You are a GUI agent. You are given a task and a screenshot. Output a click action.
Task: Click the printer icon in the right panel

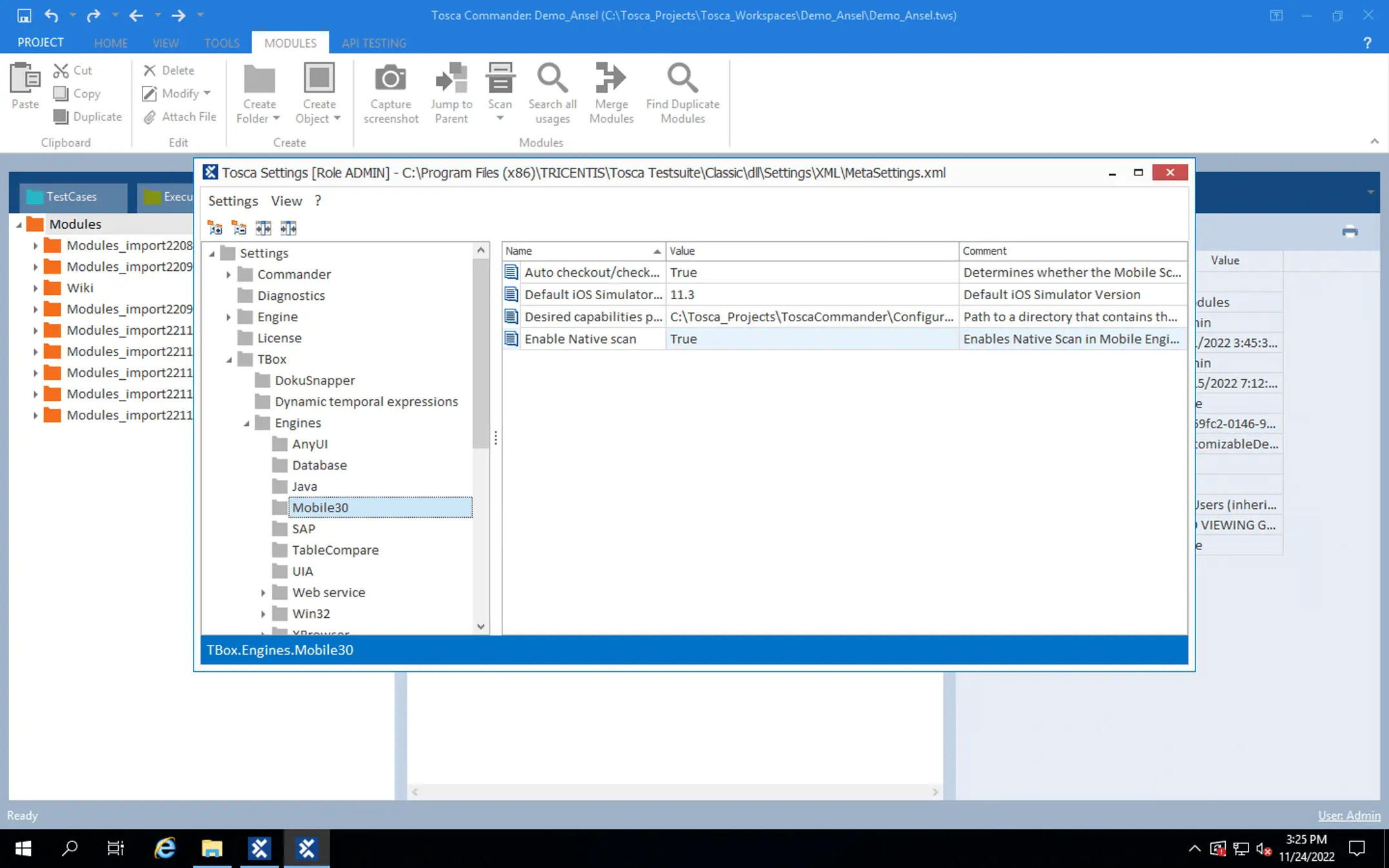click(x=1350, y=232)
